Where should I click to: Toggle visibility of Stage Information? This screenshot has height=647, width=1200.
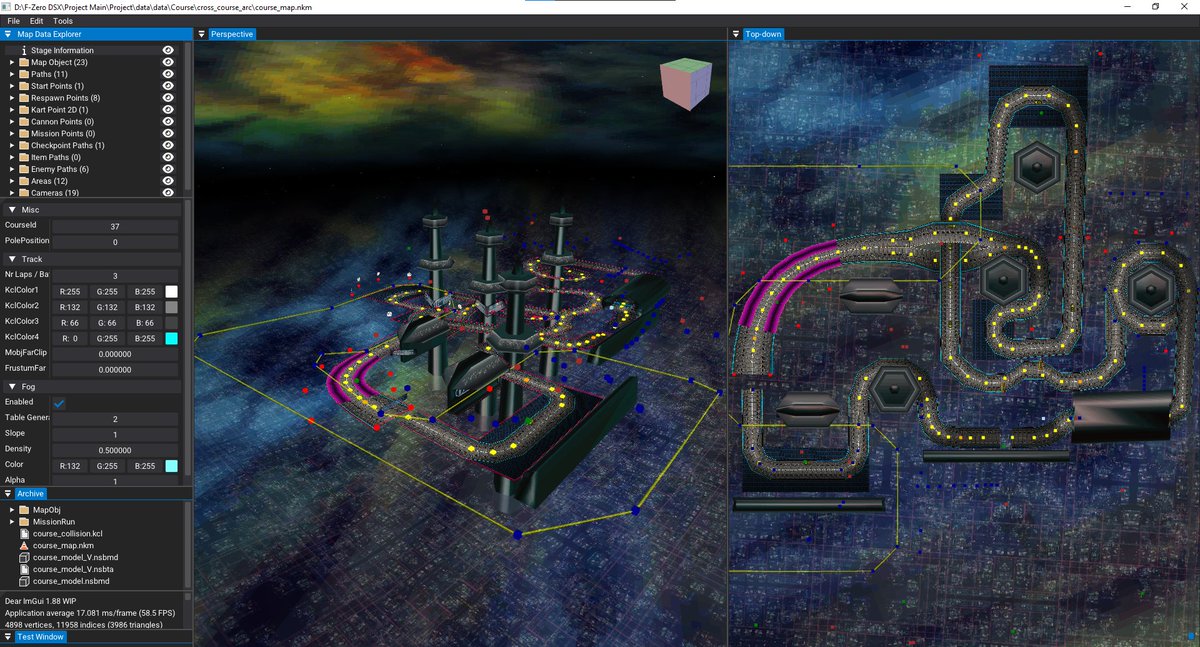coord(168,50)
